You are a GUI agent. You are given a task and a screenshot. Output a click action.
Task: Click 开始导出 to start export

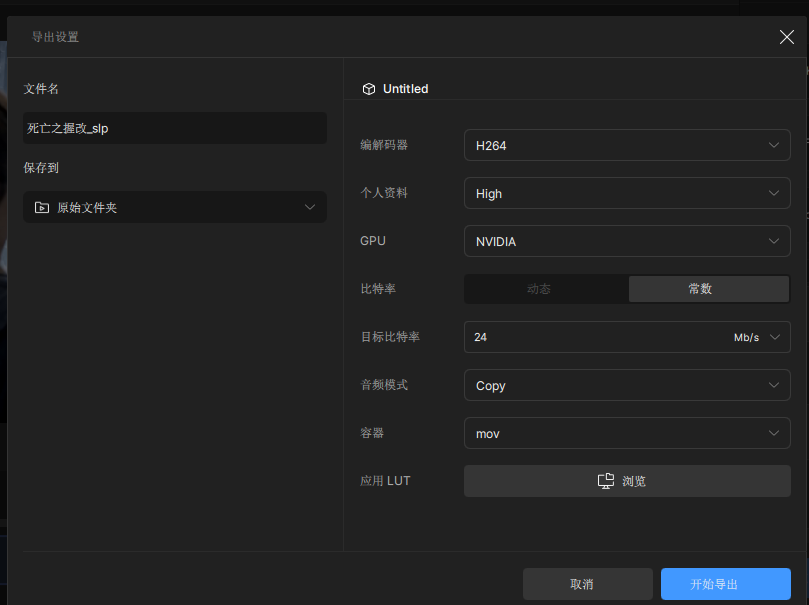(725, 584)
